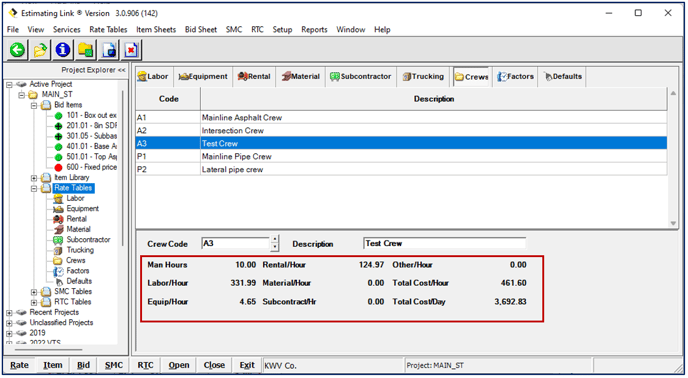Select 201.01 - 8in SDF bid item
The width and height of the screenshot is (688, 378).
coord(91,126)
